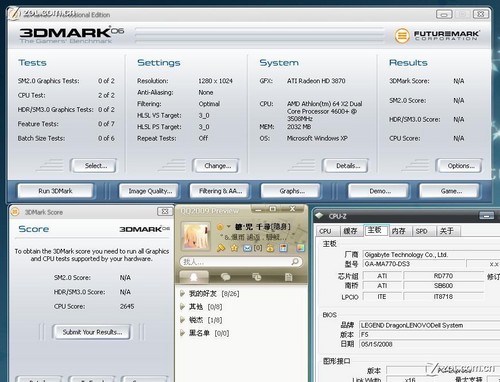Expand the 我的好友 [8/26] group

tap(182, 293)
